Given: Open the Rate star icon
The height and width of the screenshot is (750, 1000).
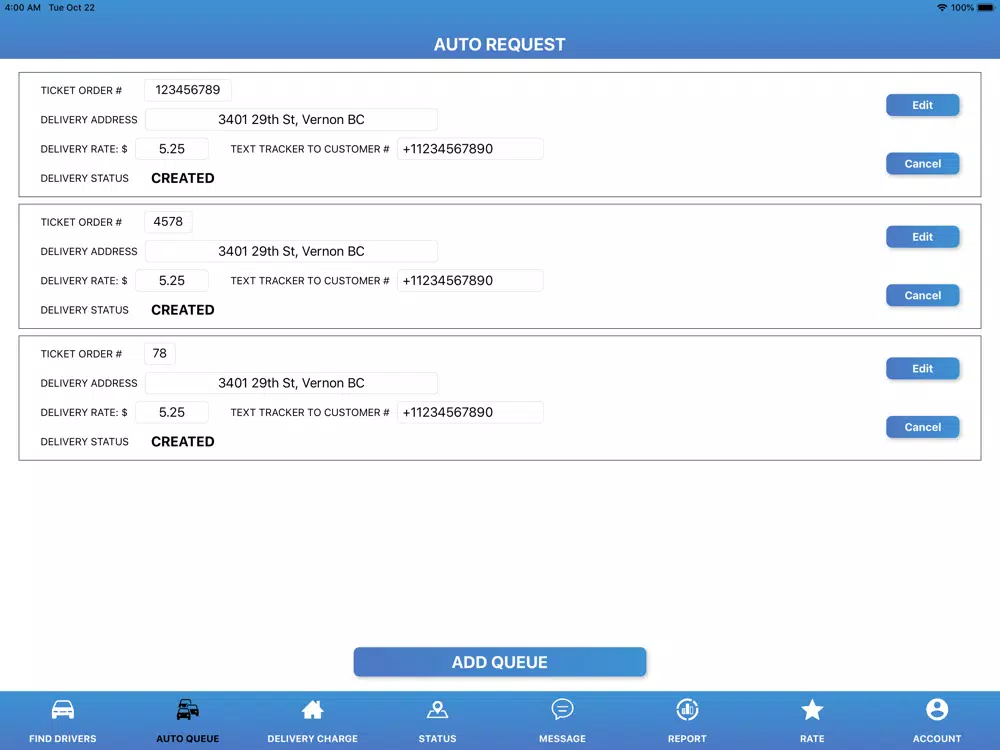Looking at the screenshot, I should (x=812, y=709).
